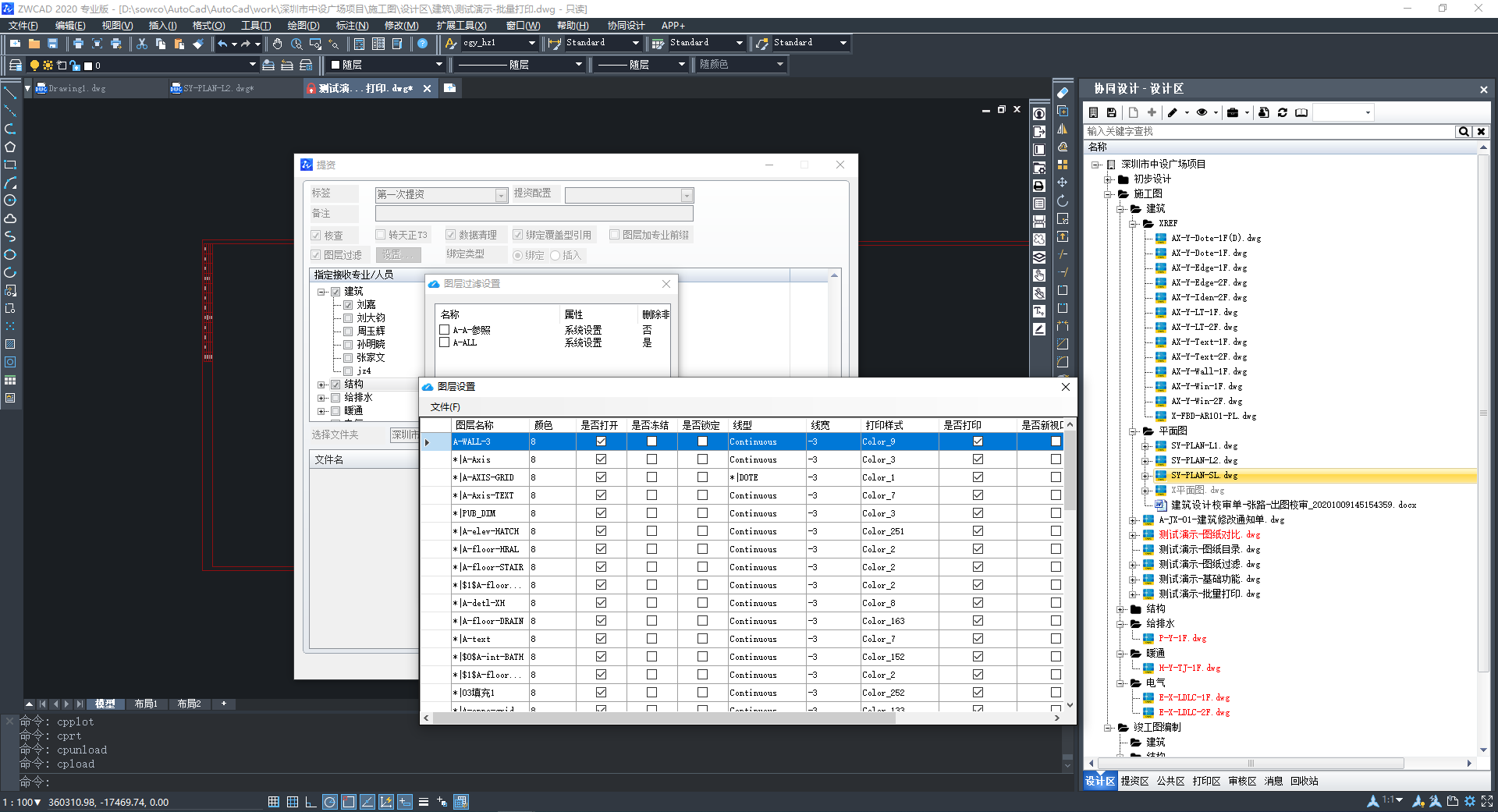This screenshot has height=812, width=1498.
Task: Click the Cut scissors icon
Action: coord(142,44)
